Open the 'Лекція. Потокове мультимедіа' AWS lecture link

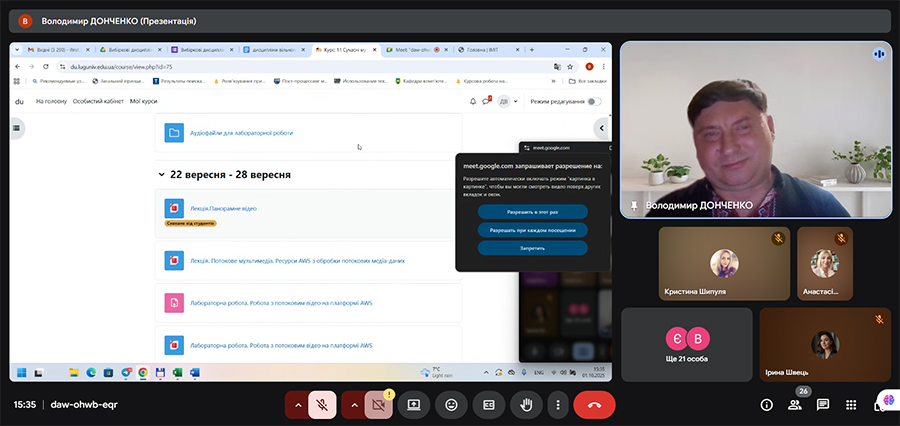pyautogui.click(x=297, y=261)
